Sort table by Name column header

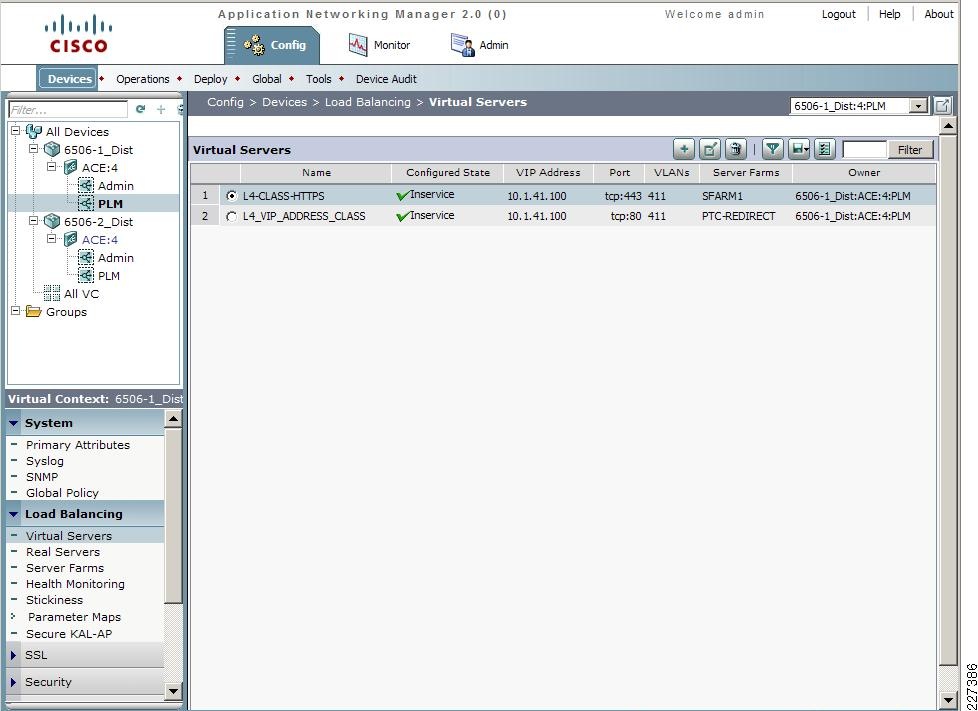(316, 173)
